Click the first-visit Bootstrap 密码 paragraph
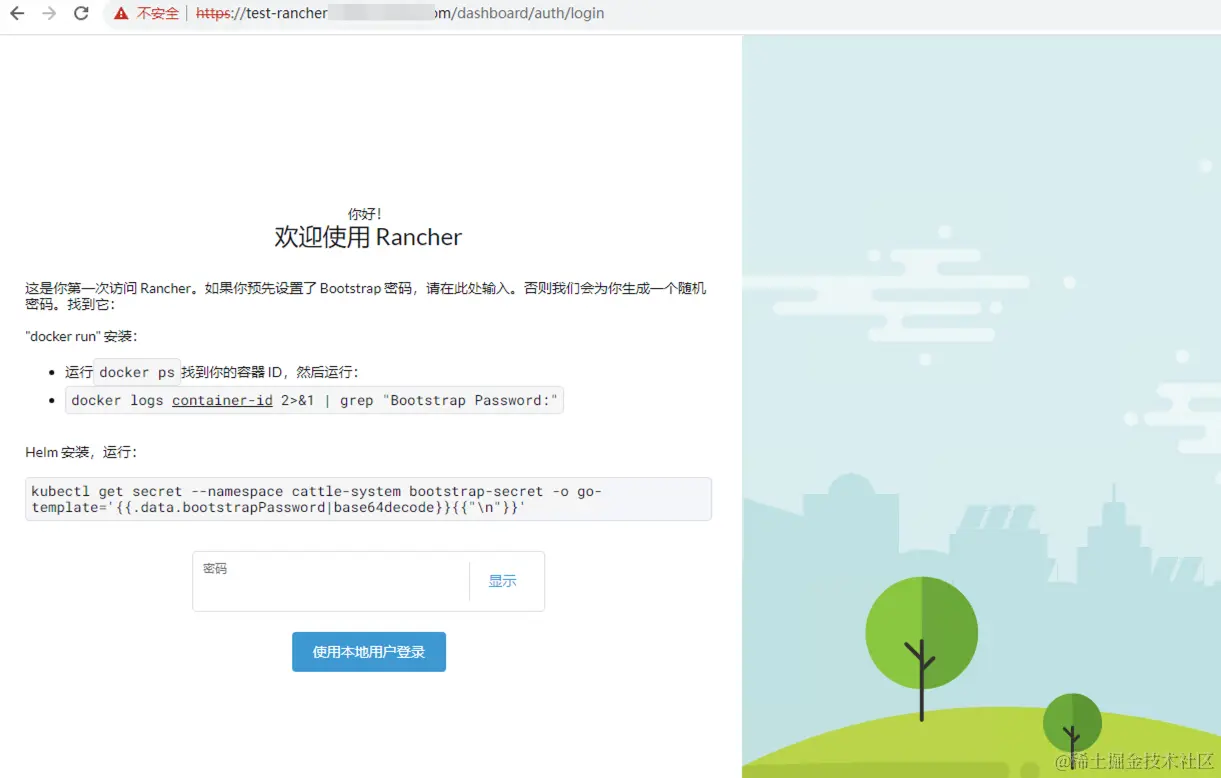 pos(366,296)
